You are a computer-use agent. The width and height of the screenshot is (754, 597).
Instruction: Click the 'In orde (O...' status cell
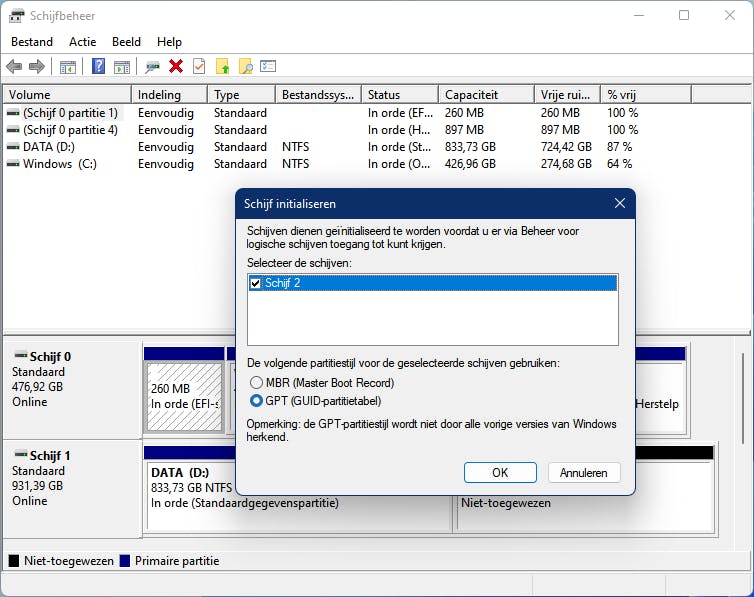coord(399,164)
